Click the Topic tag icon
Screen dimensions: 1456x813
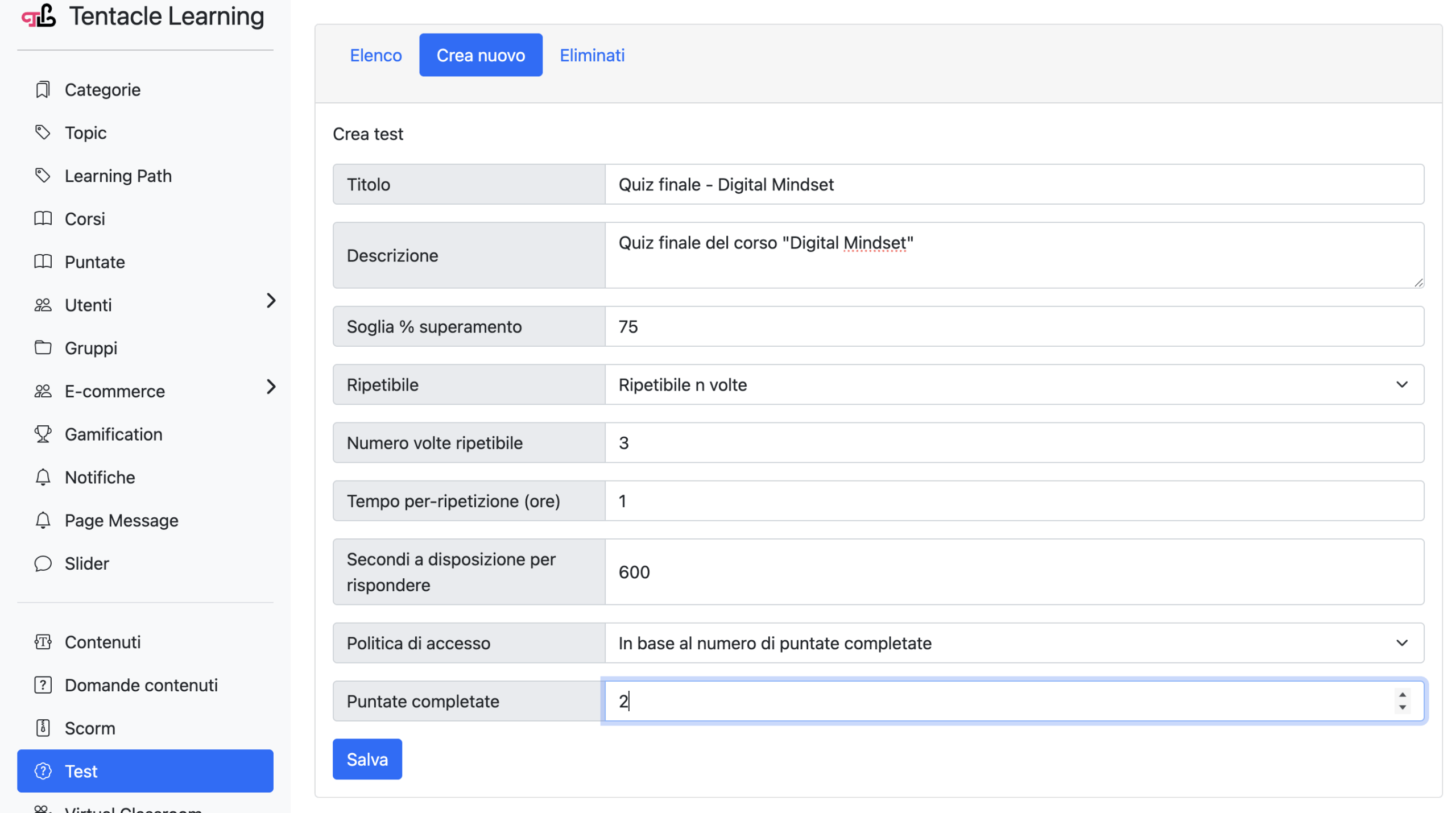[43, 132]
